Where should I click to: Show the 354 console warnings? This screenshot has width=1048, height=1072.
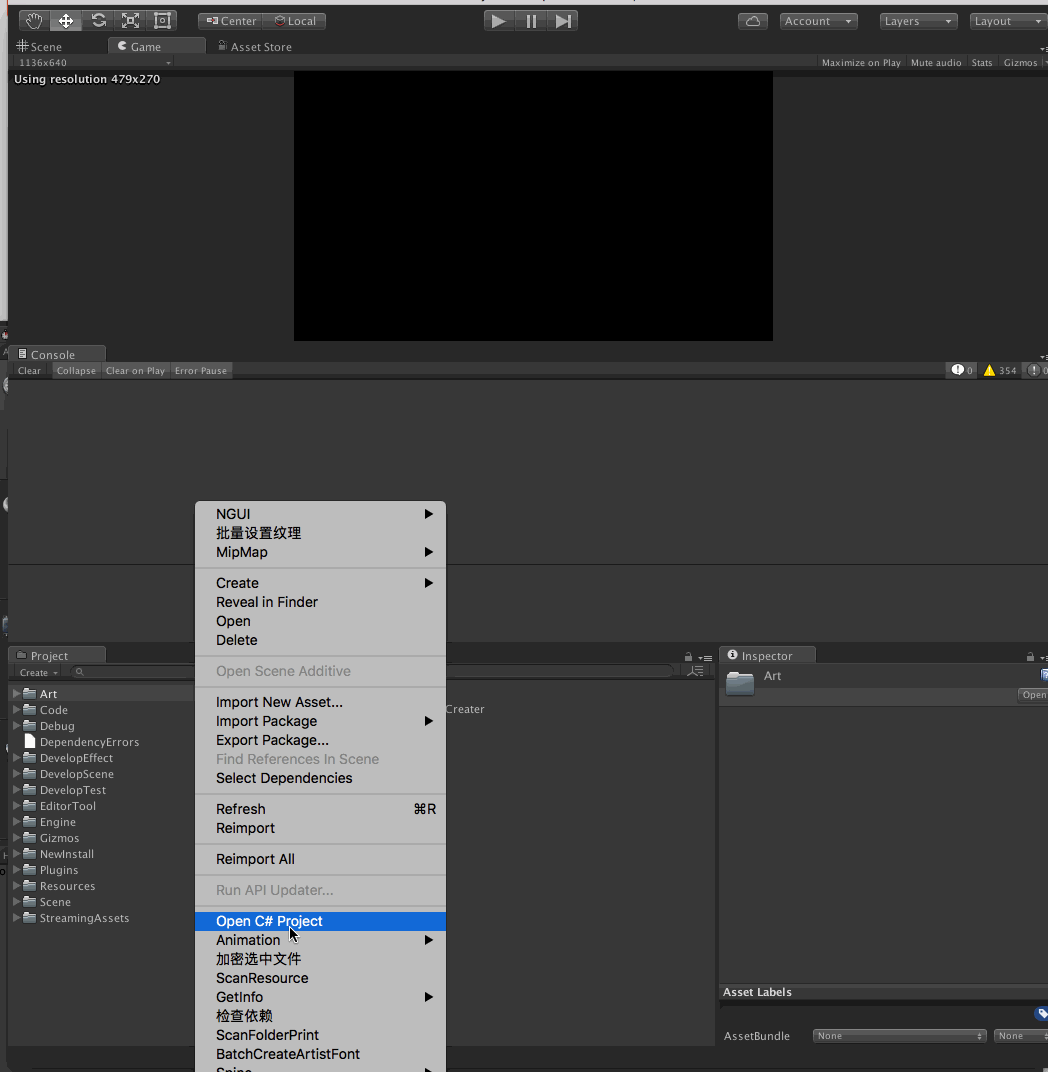[x=997, y=369]
